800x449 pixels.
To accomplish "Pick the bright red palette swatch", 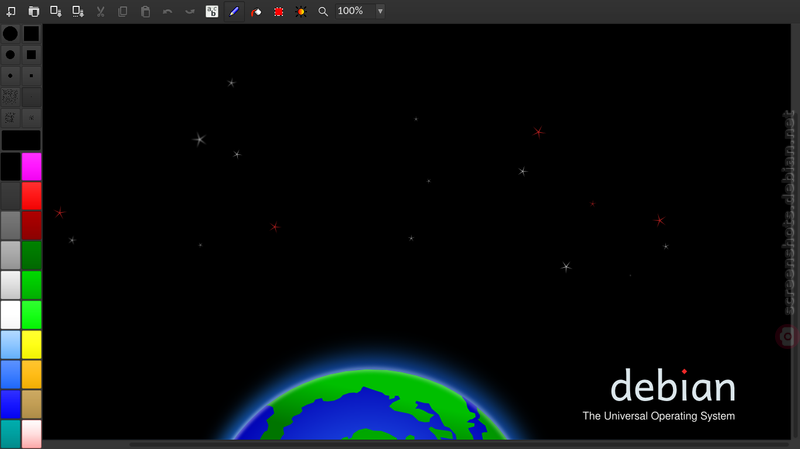I will [32, 196].
